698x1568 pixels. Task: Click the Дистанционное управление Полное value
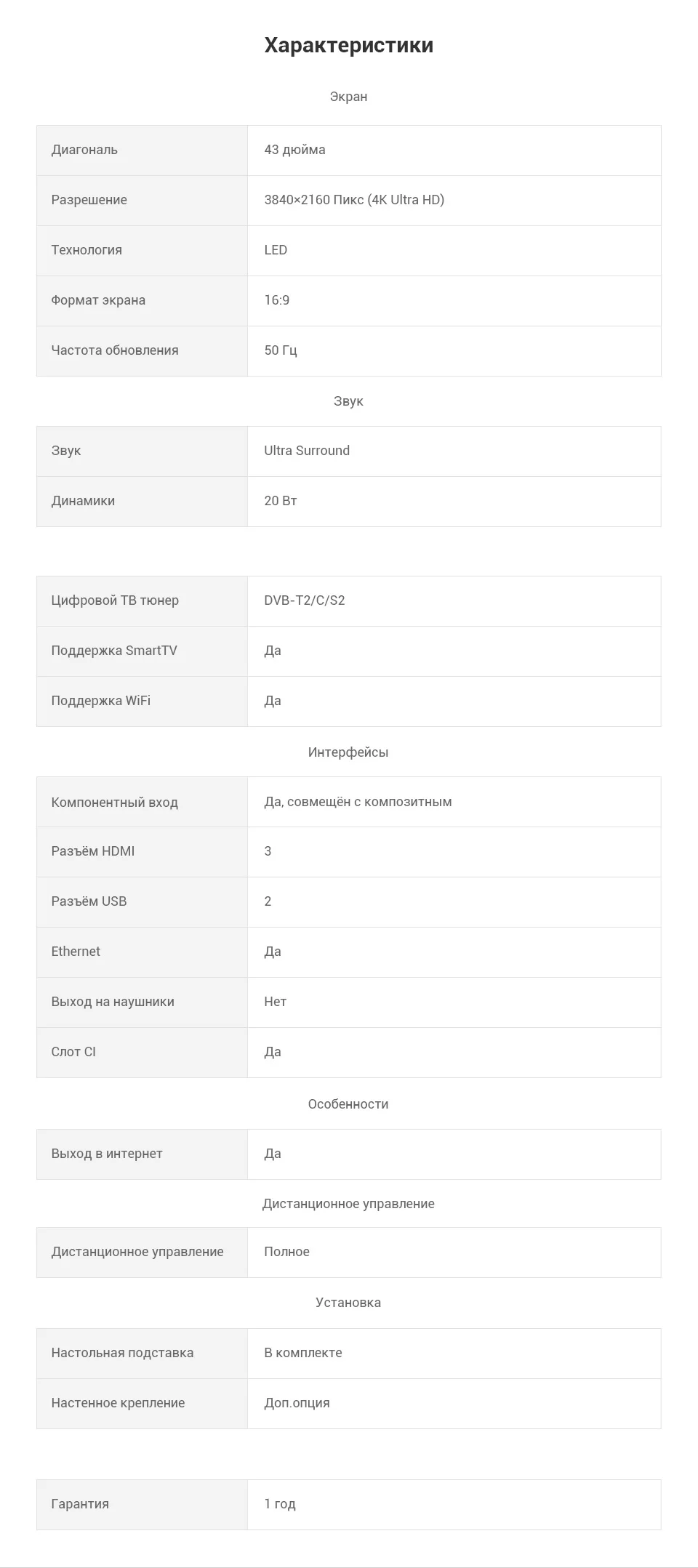286,1252
